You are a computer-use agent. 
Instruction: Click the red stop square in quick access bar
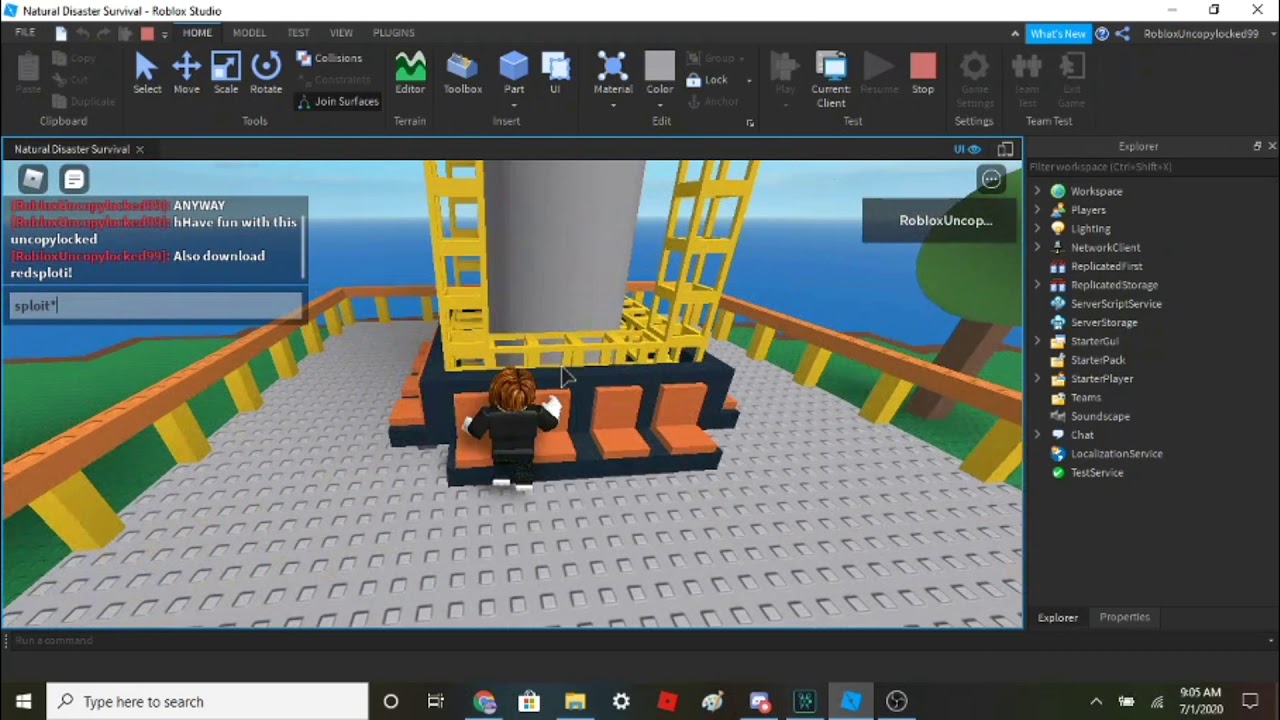147,33
